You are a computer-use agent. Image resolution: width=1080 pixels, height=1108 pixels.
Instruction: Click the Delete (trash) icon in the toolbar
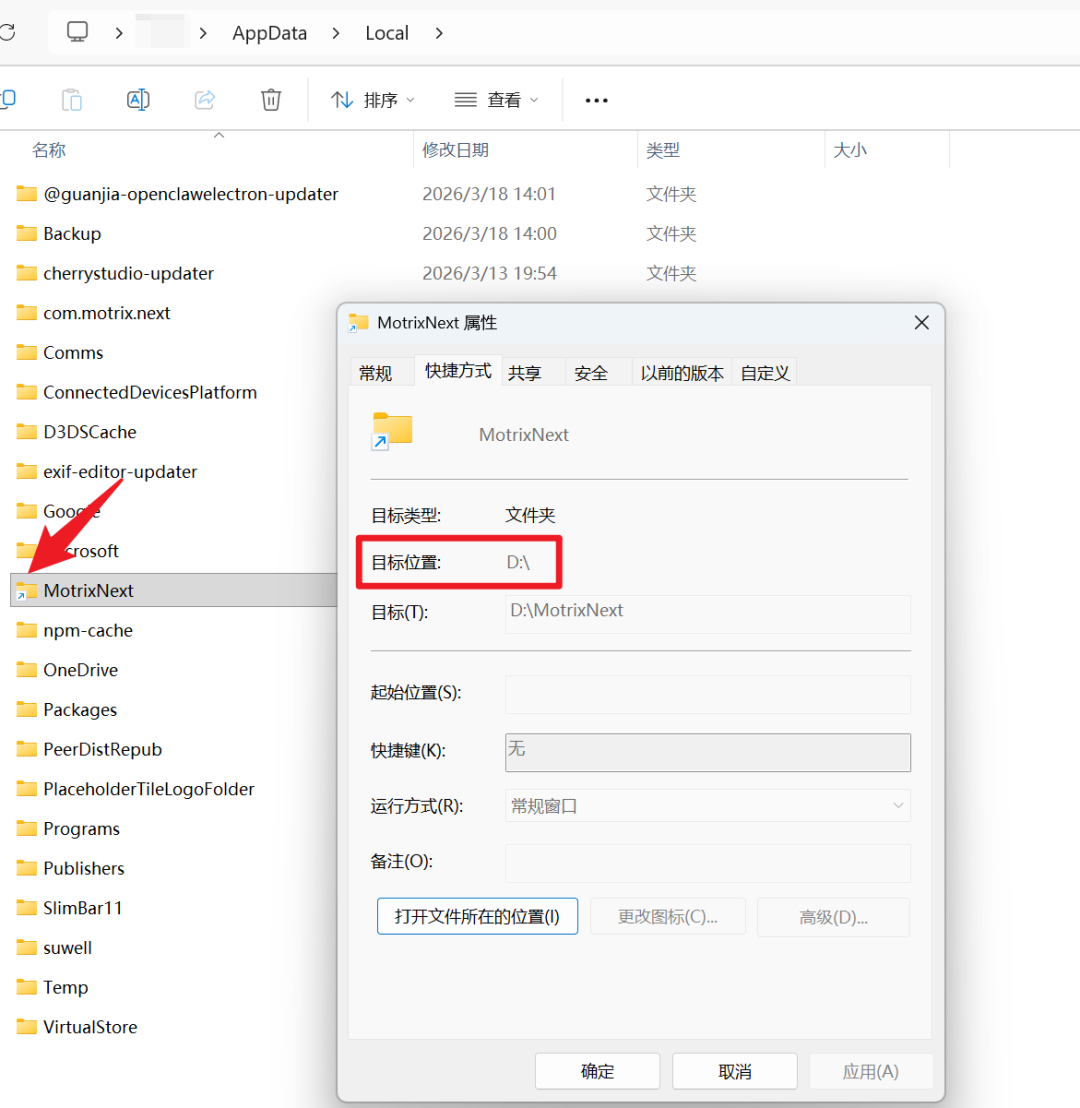pos(270,99)
